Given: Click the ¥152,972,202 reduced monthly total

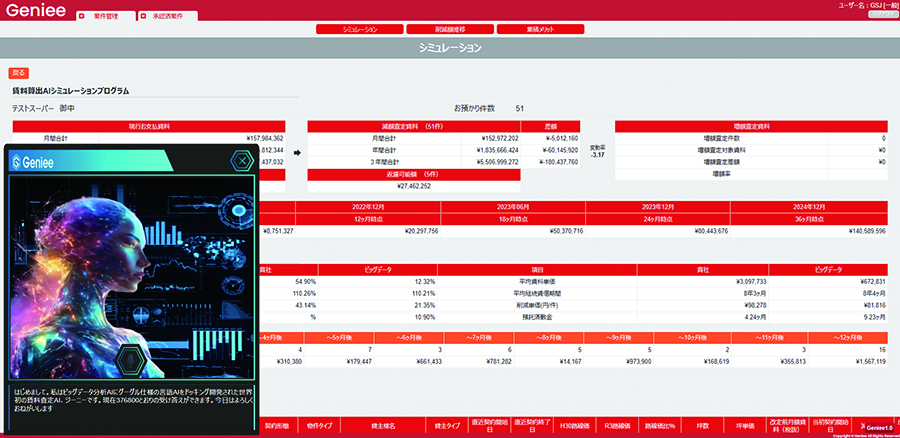Looking at the screenshot, I should click(498, 138).
